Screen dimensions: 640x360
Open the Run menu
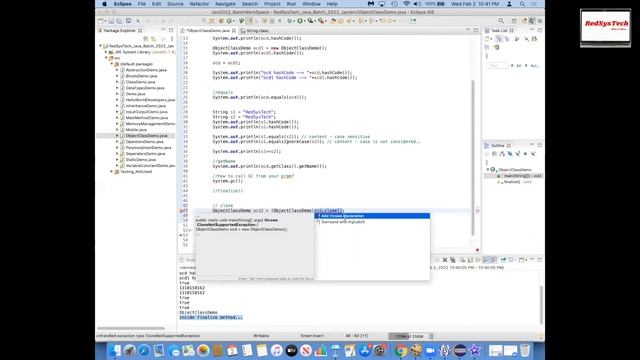(x=291, y=4)
